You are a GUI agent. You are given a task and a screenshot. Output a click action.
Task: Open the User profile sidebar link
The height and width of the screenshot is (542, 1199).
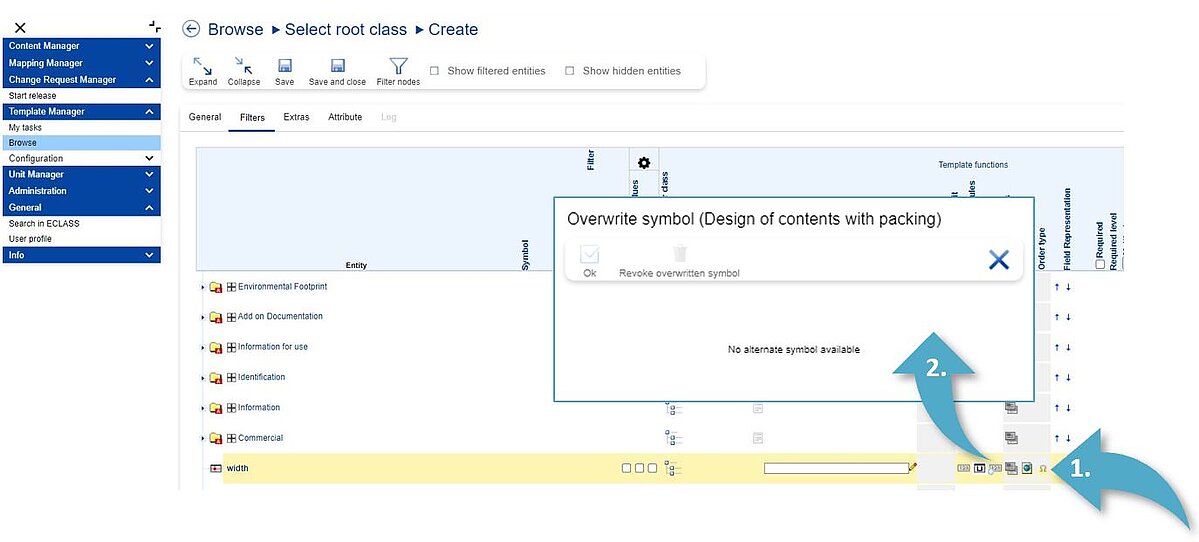coord(30,239)
